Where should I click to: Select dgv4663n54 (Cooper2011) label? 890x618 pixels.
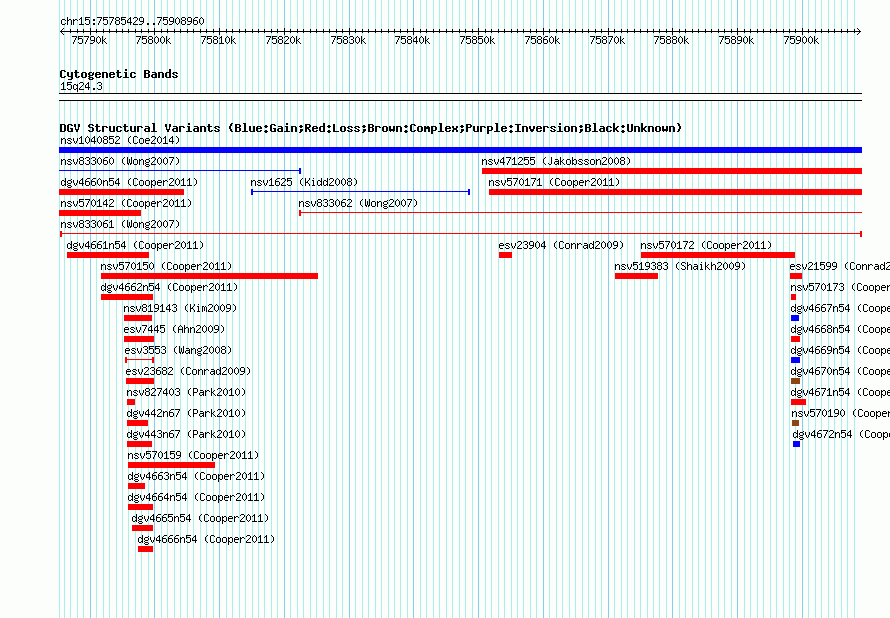[x=196, y=476]
